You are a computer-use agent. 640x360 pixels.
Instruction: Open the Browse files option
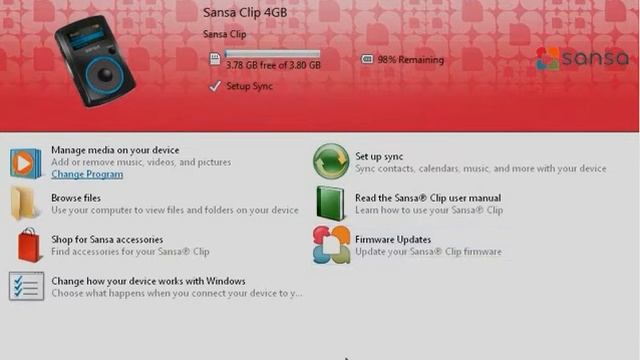point(76,198)
